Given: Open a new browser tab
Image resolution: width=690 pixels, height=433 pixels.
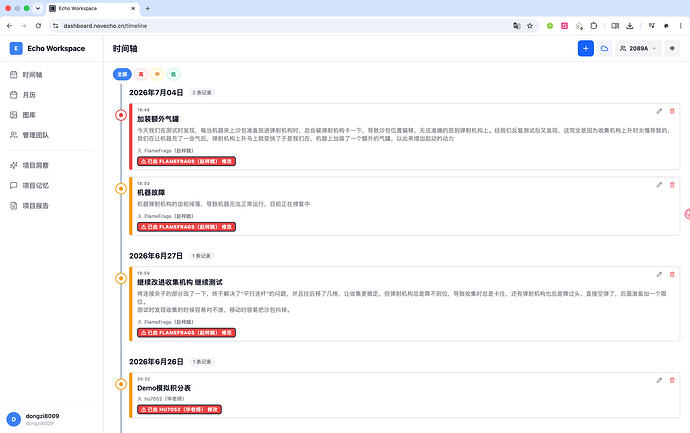Looking at the screenshot, I should [x=147, y=8].
